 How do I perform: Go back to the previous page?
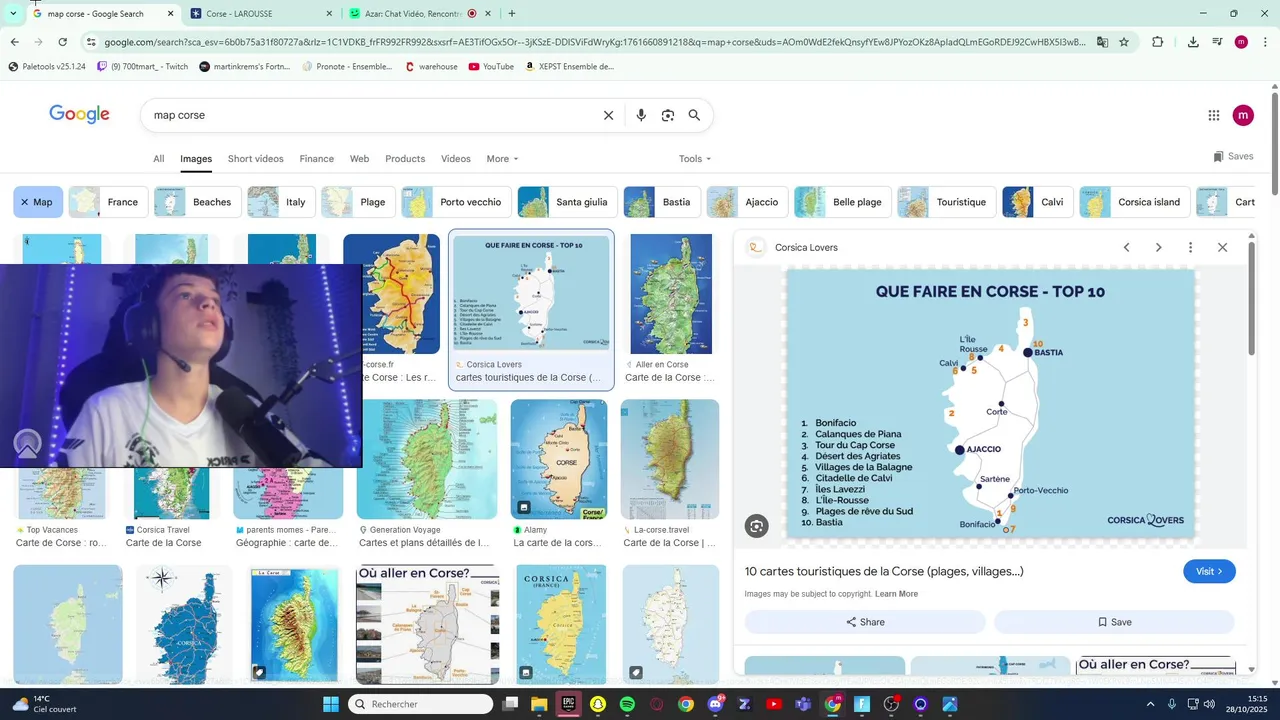[14, 42]
